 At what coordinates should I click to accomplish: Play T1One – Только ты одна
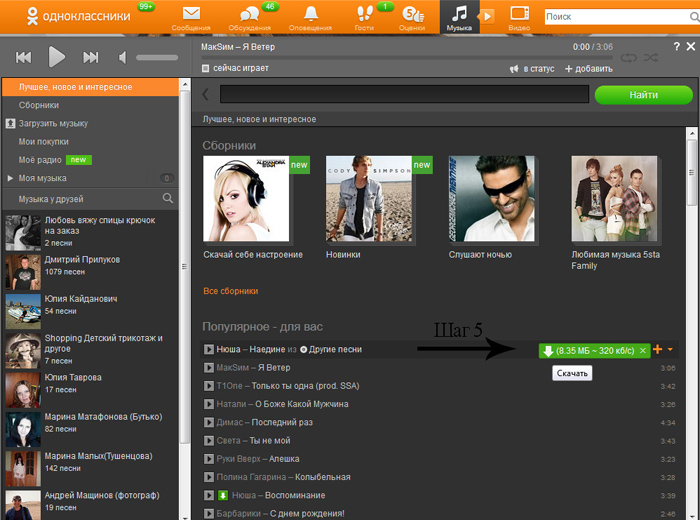(208, 386)
